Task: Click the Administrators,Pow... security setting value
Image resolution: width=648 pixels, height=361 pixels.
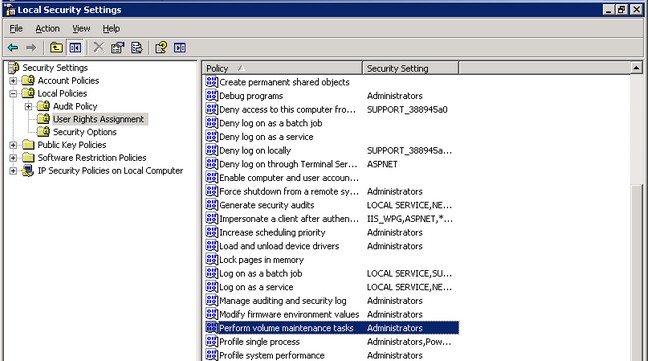Action: (409, 342)
